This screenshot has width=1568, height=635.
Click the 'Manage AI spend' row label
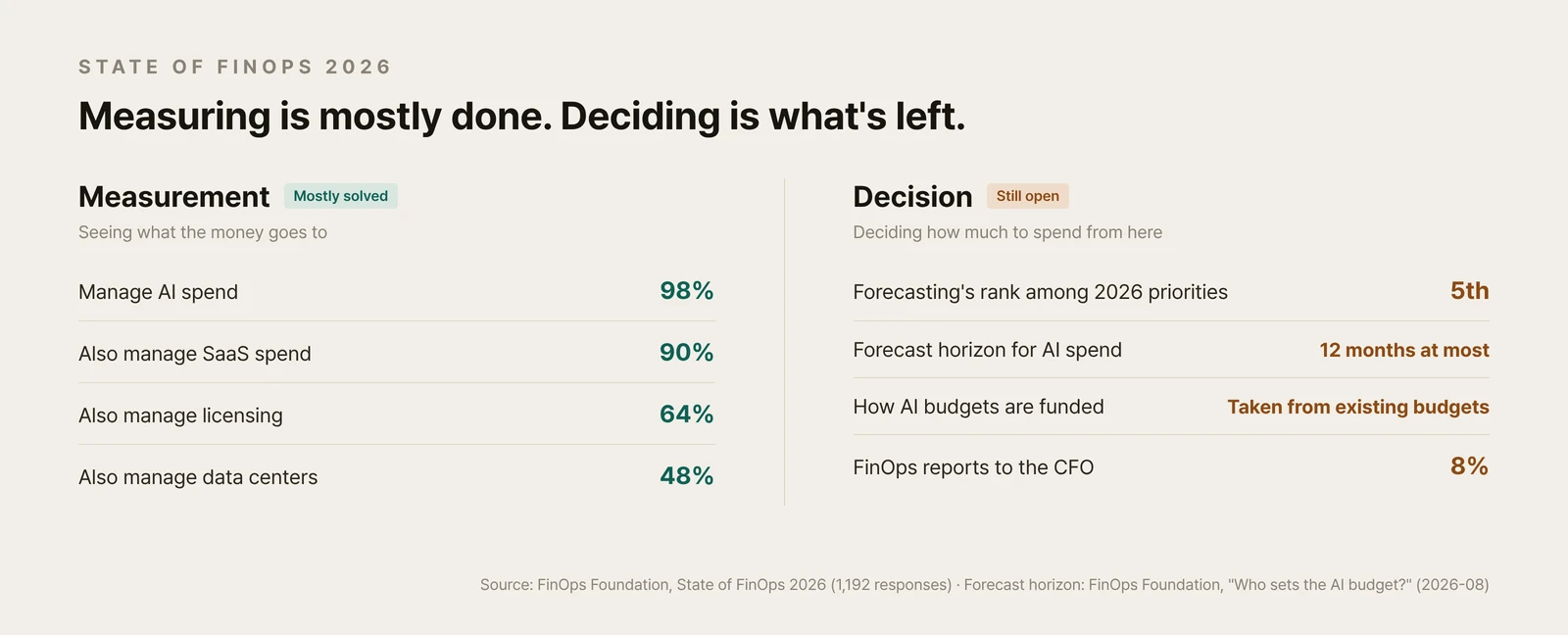tap(158, 292)
